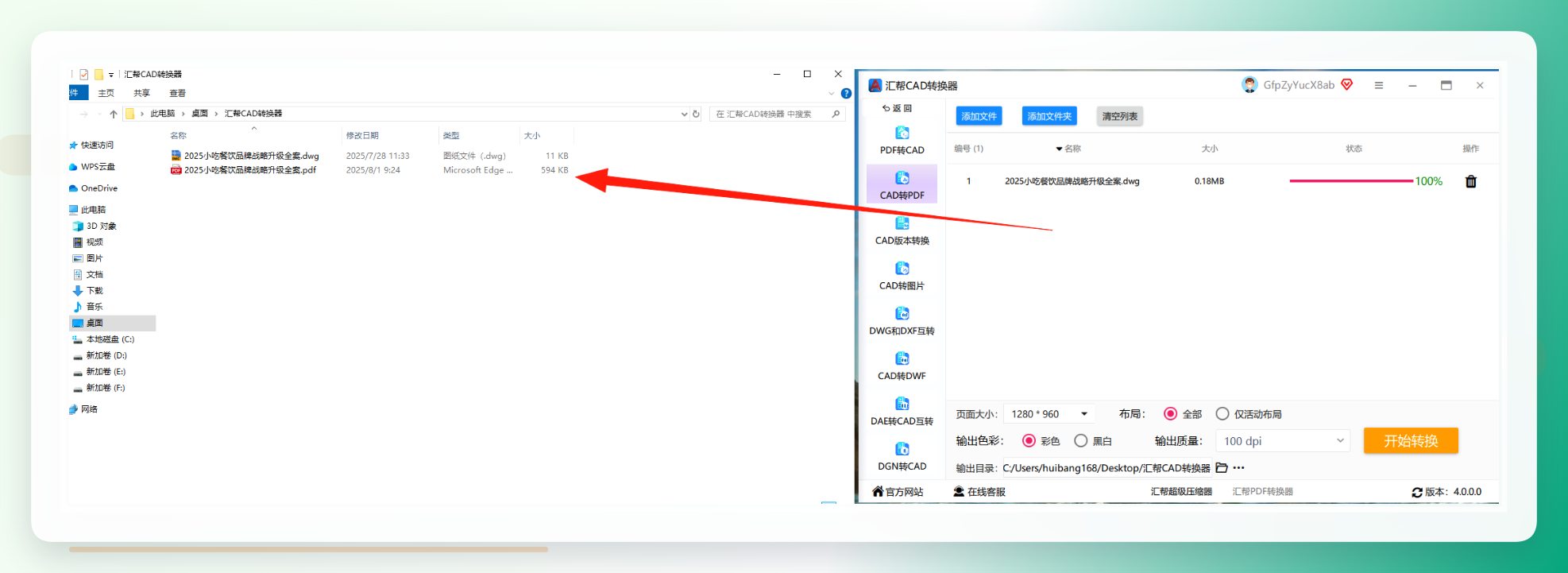Expand Explorer address bar history dropdown
The width and height of the screenshot is (1568, 573).
coord(684,114)
